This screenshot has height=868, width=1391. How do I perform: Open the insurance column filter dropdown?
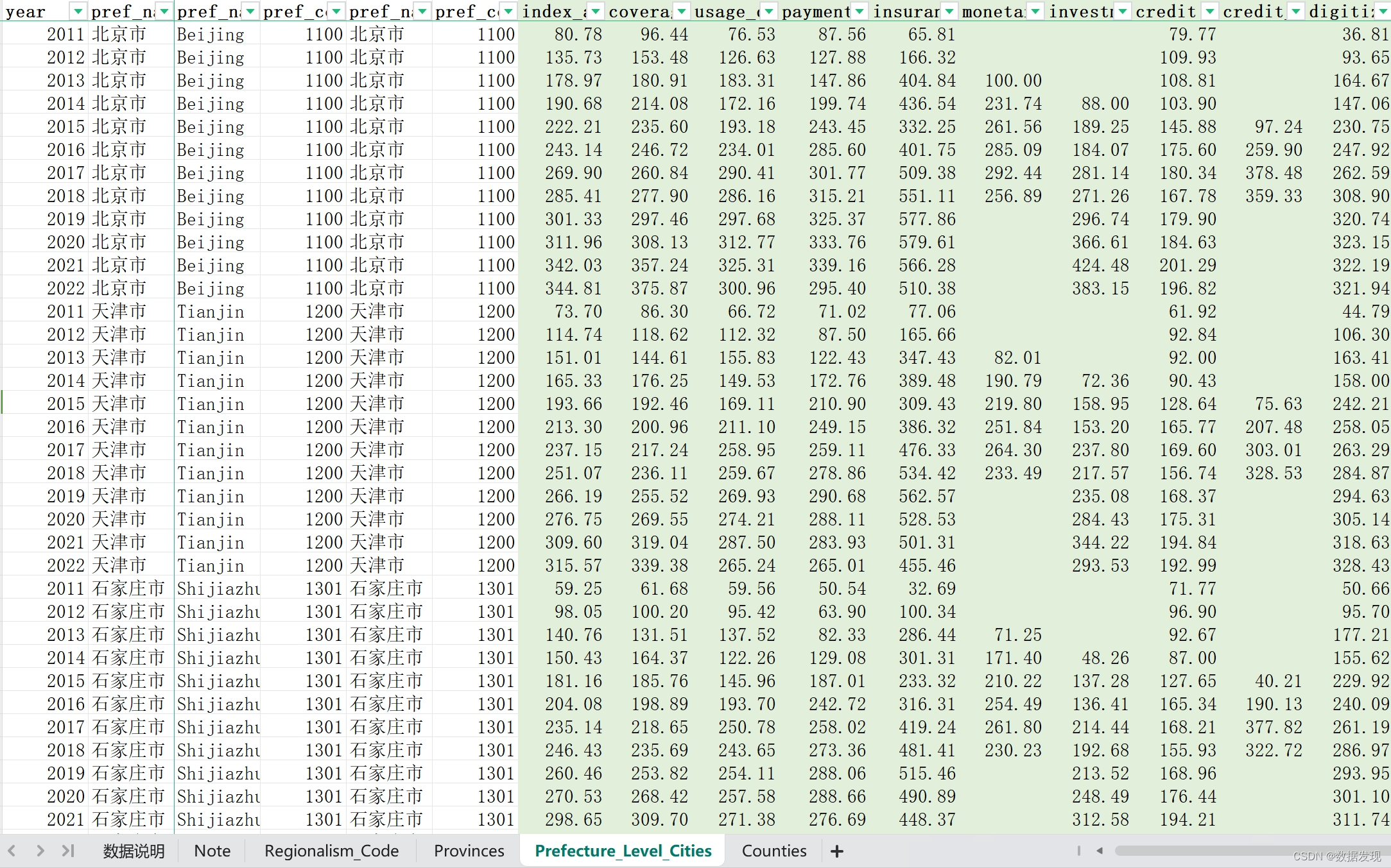pyautogui.click(x=949, y=12)
